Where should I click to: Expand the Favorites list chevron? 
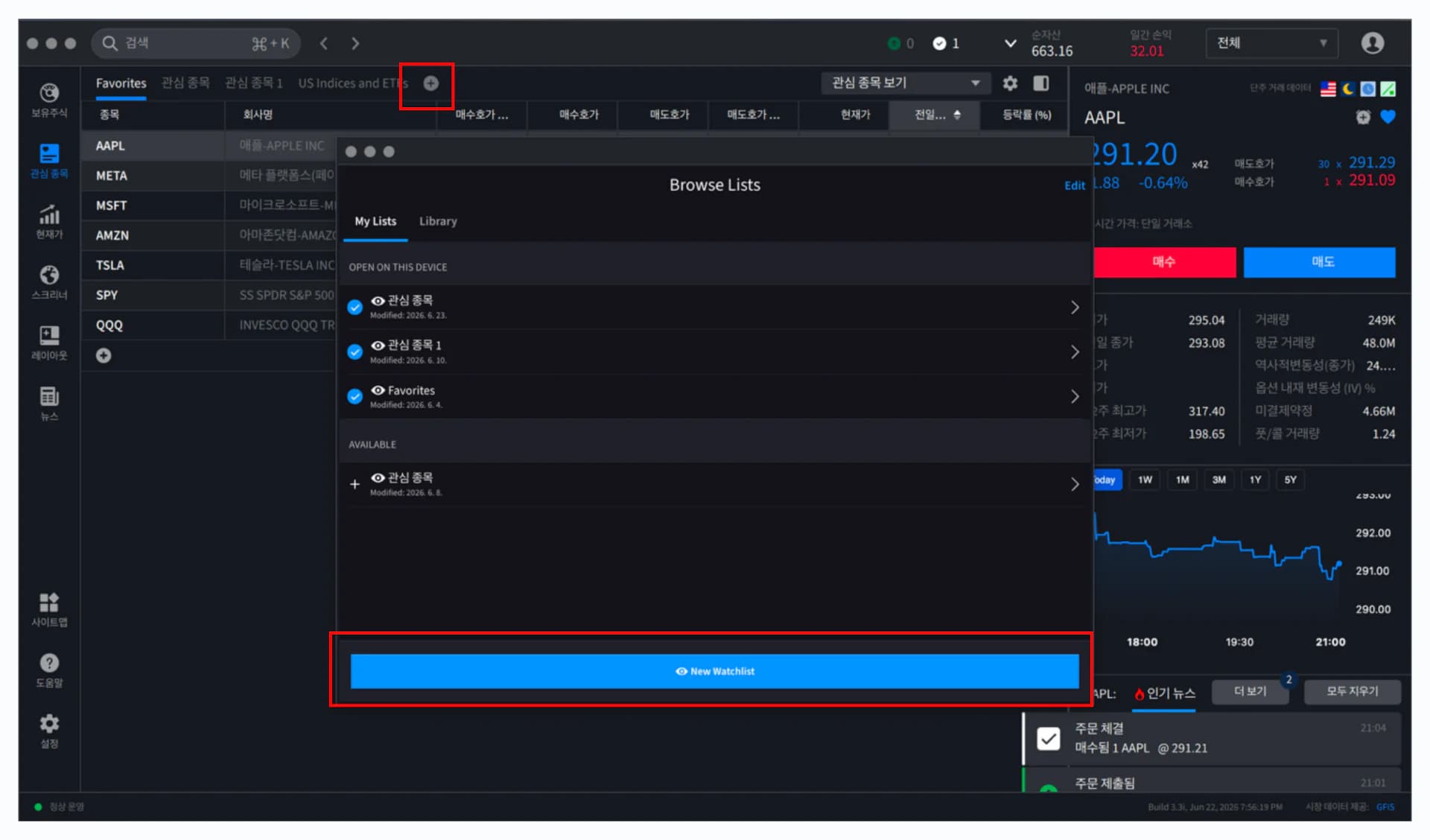tap(1074, 396)
